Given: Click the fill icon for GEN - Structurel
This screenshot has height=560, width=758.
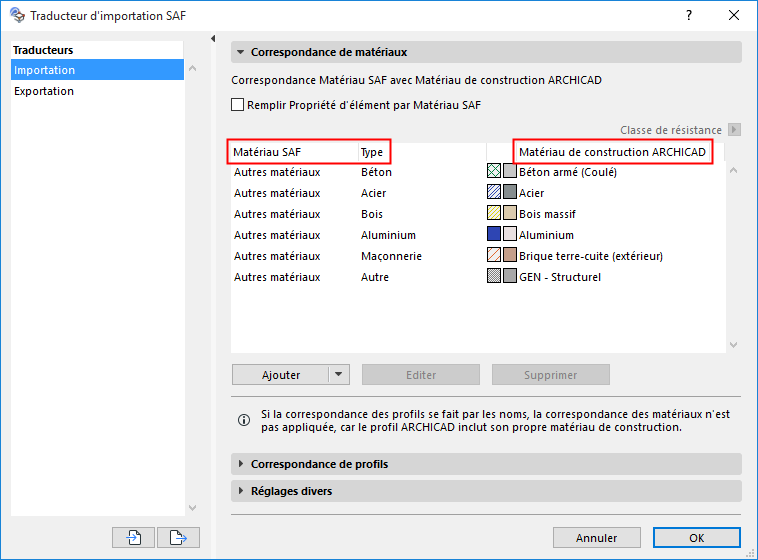Looking at the screenshot, I should [x=494, y=276].
